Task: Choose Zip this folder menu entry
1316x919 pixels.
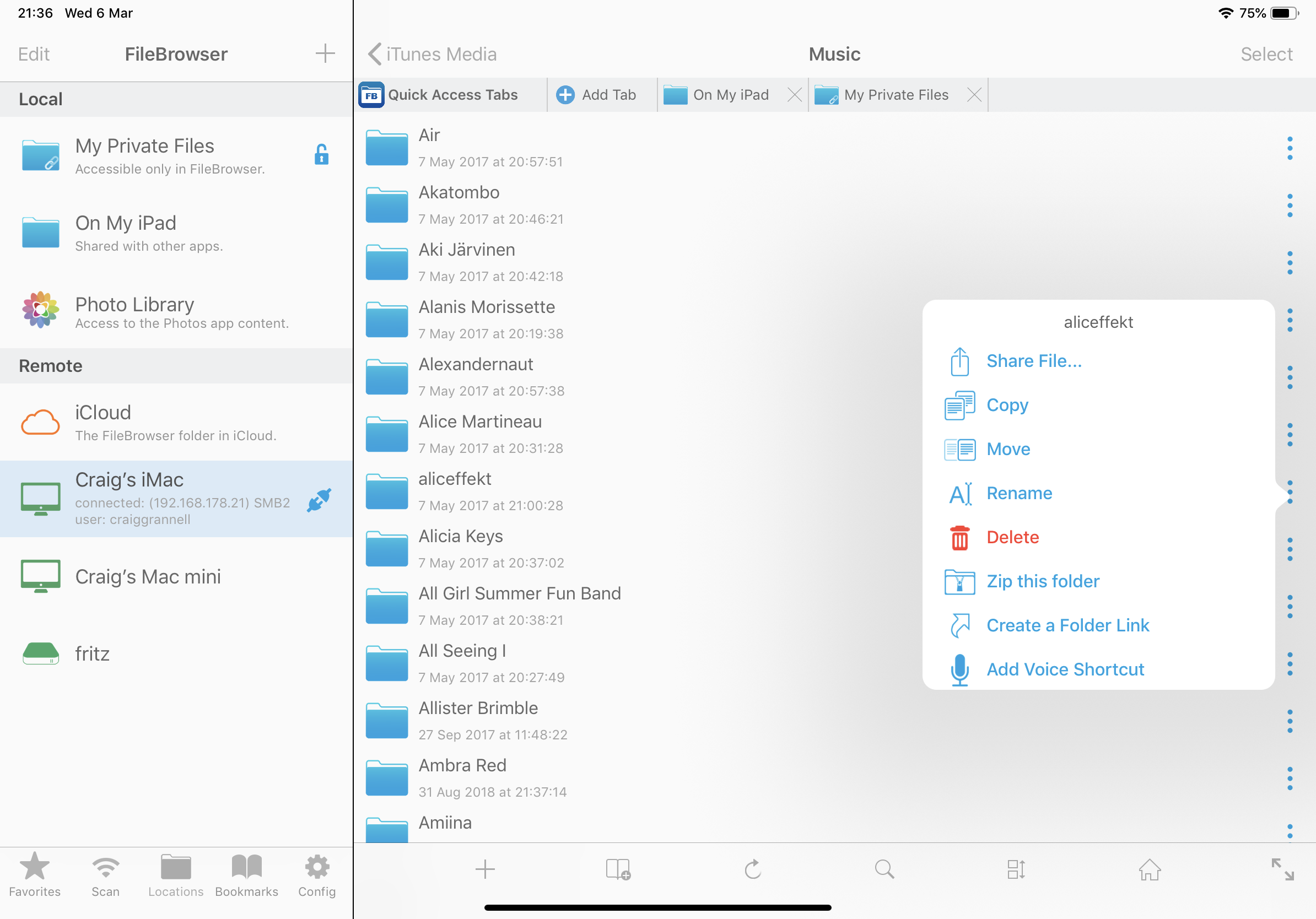Action: click(1043, 581)
